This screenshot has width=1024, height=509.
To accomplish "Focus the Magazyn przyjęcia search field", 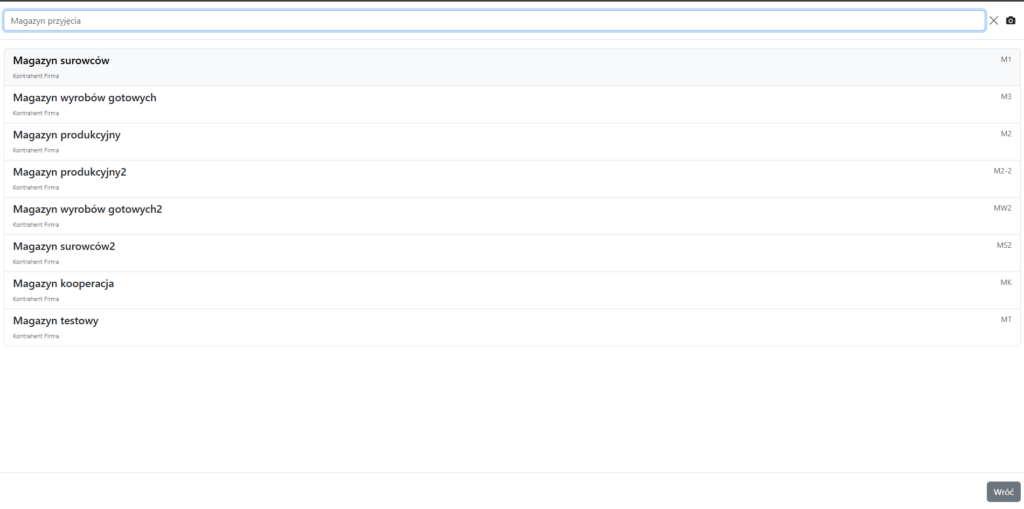I will pos(494,20).
